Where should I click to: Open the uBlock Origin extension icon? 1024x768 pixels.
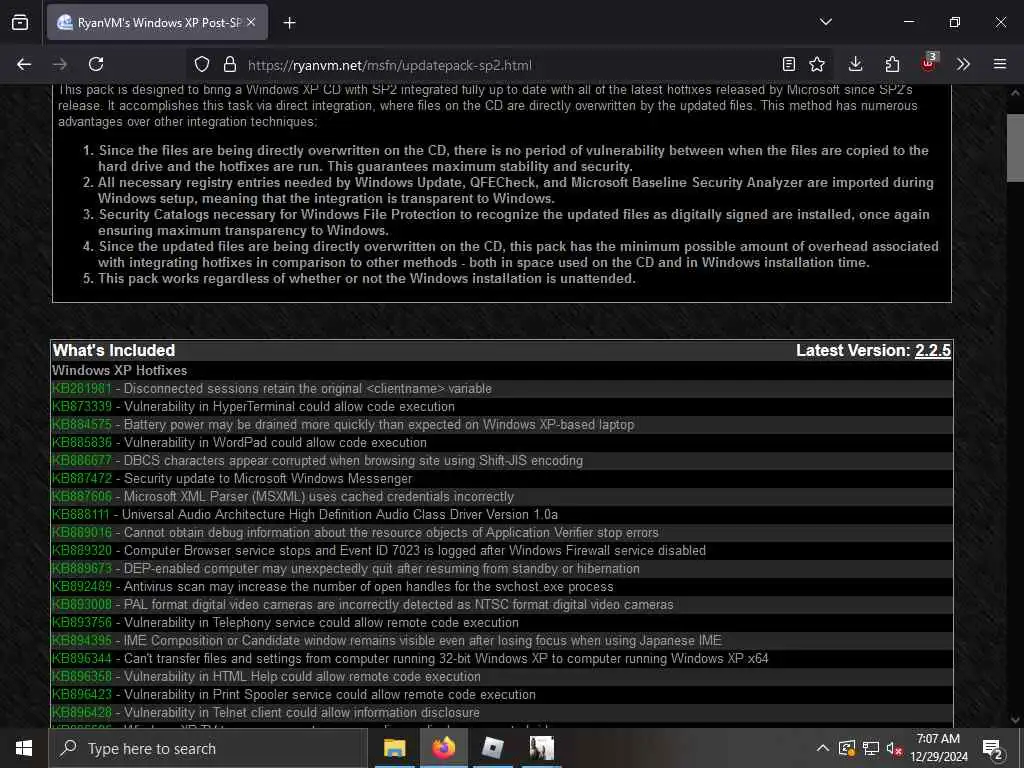click(x=928, y=63)
